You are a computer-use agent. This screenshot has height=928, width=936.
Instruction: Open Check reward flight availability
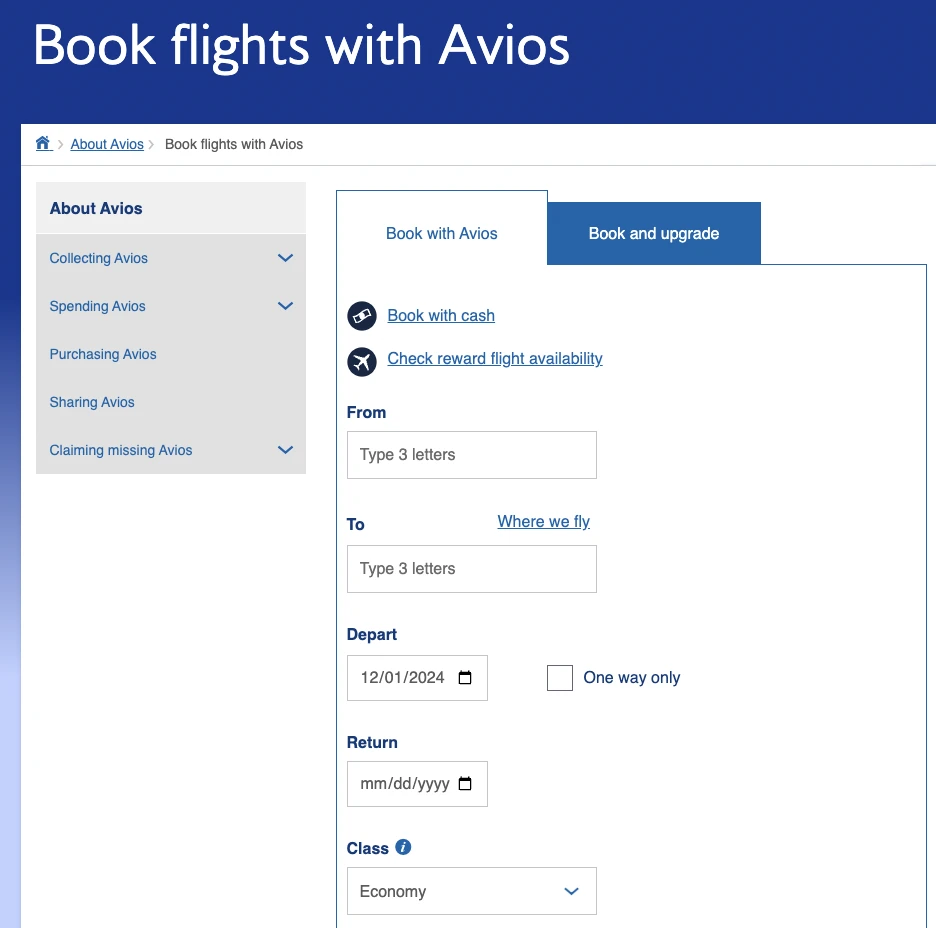494,358
